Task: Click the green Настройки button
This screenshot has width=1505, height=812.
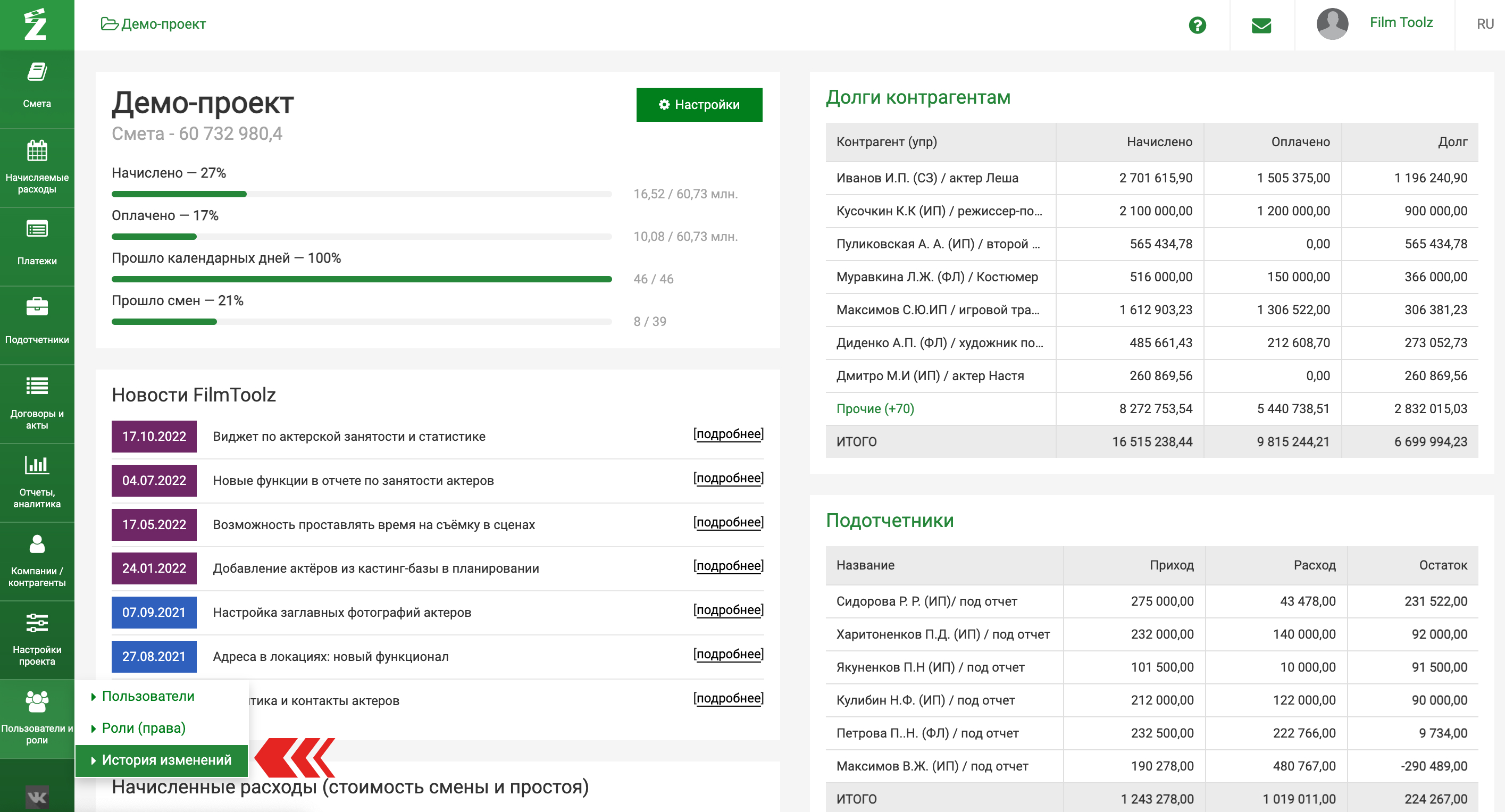Action: tap(699, 105)
